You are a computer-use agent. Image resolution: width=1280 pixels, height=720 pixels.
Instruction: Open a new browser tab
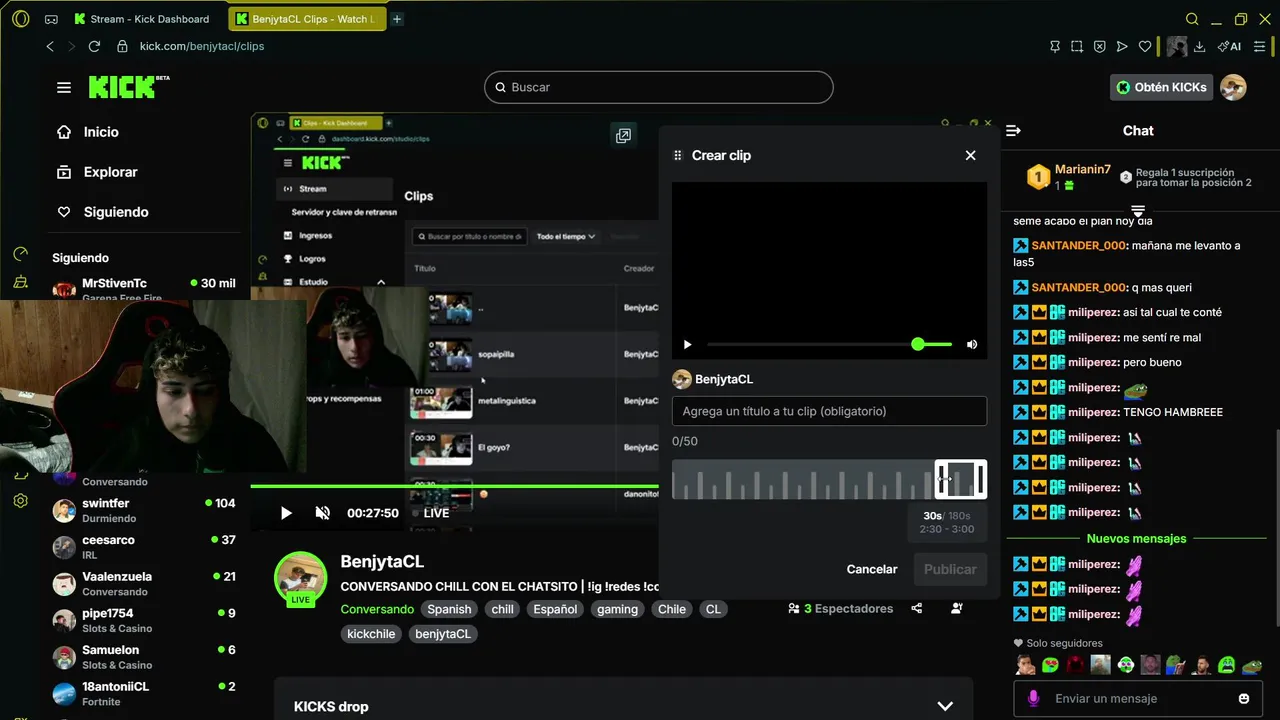pyautogui.click(x=397, y=19)
